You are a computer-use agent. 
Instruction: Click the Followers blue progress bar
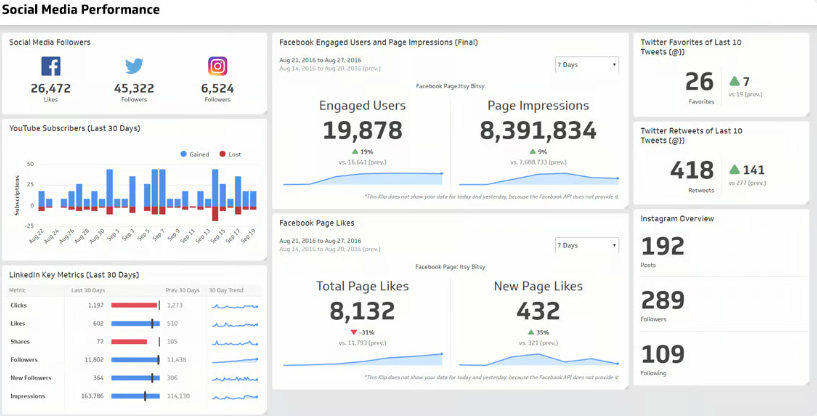[135, 360]
